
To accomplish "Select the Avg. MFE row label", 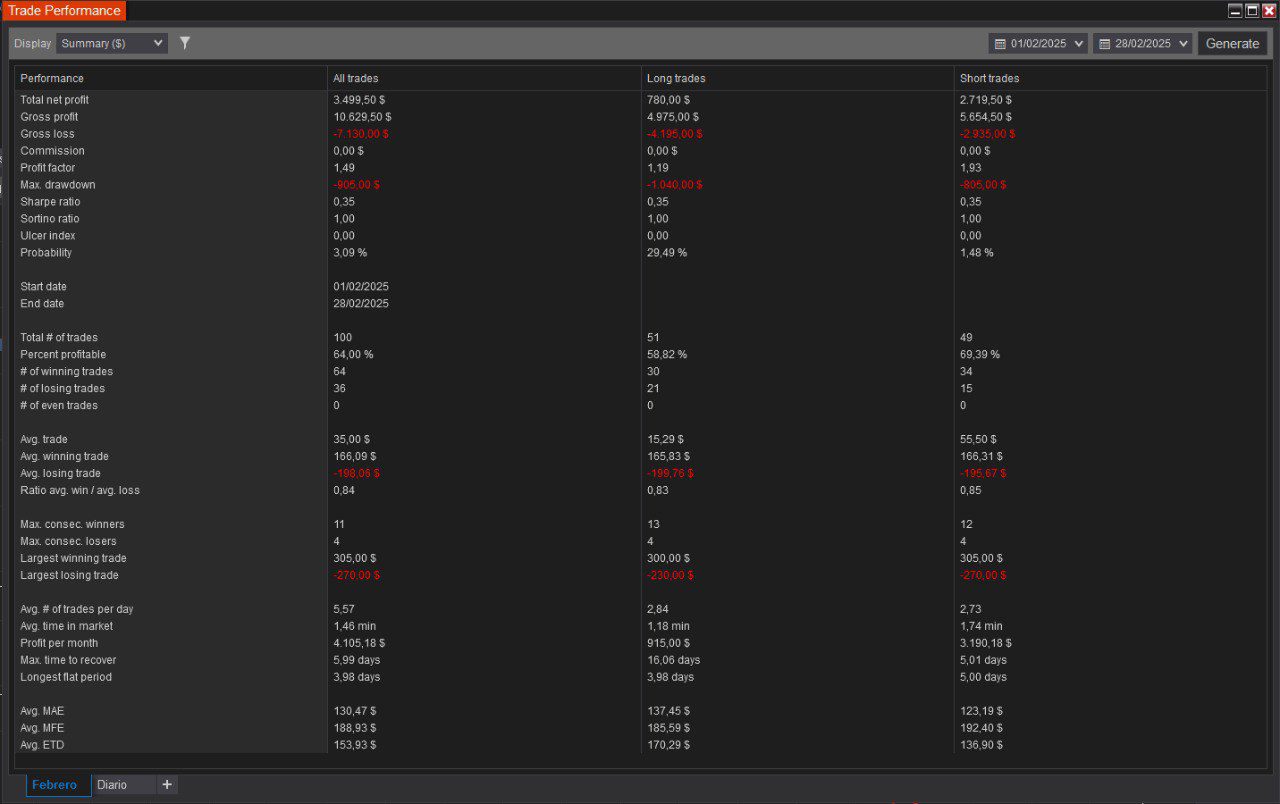I will pos(42,729).
